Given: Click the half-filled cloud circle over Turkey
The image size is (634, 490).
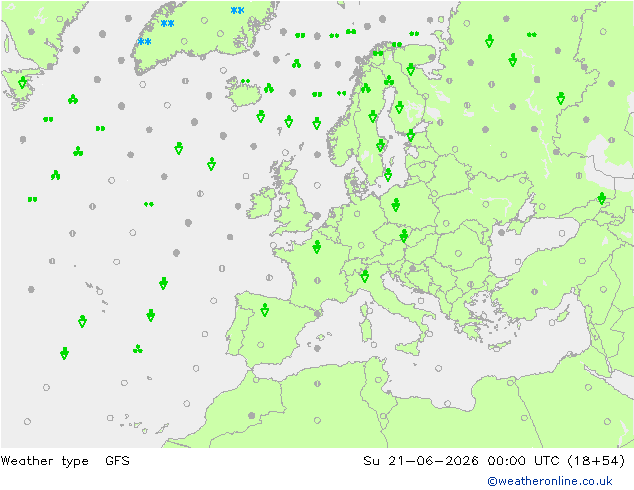Looking at the screenshot, I should [x=535, y=291].
